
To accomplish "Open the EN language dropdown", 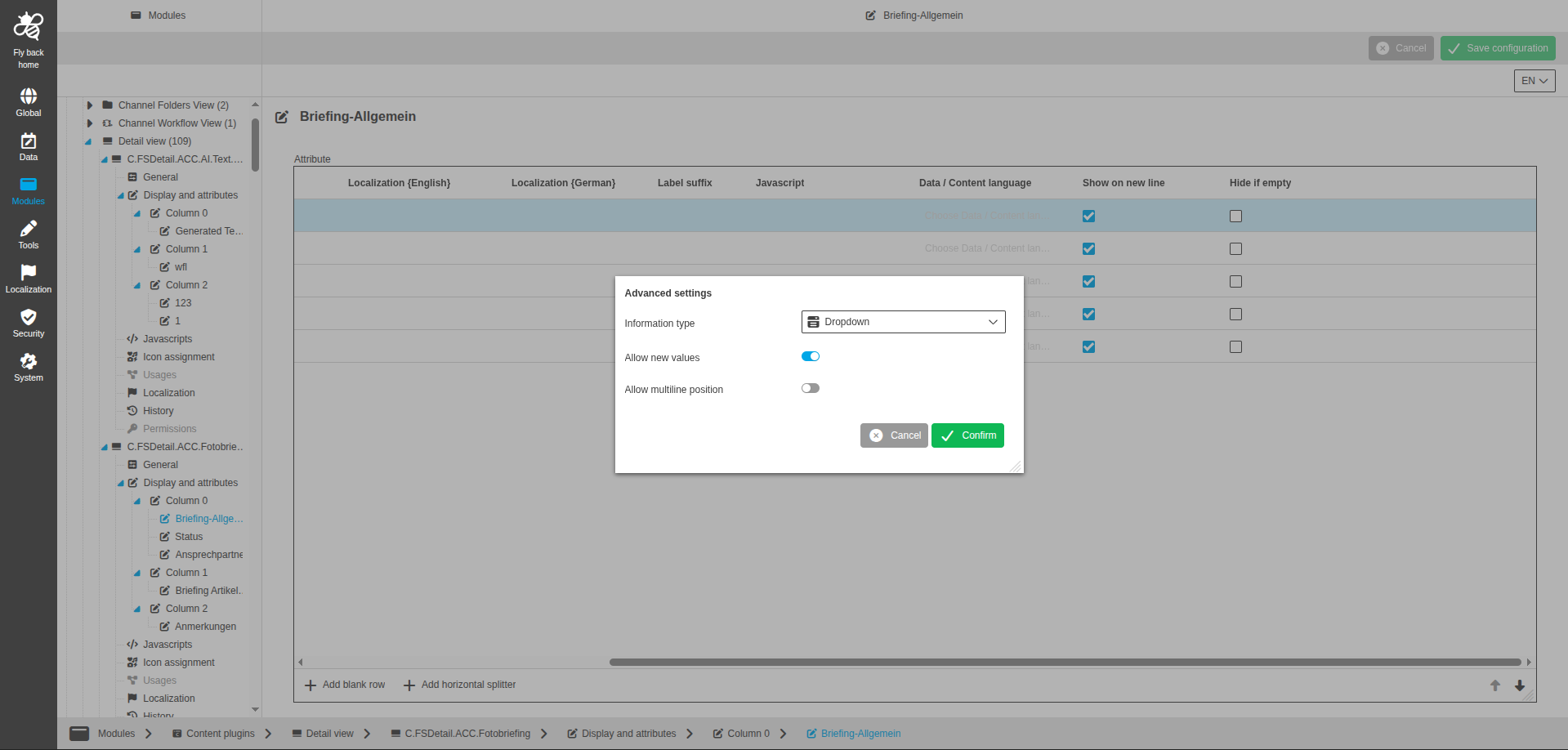I will 1534,81.
